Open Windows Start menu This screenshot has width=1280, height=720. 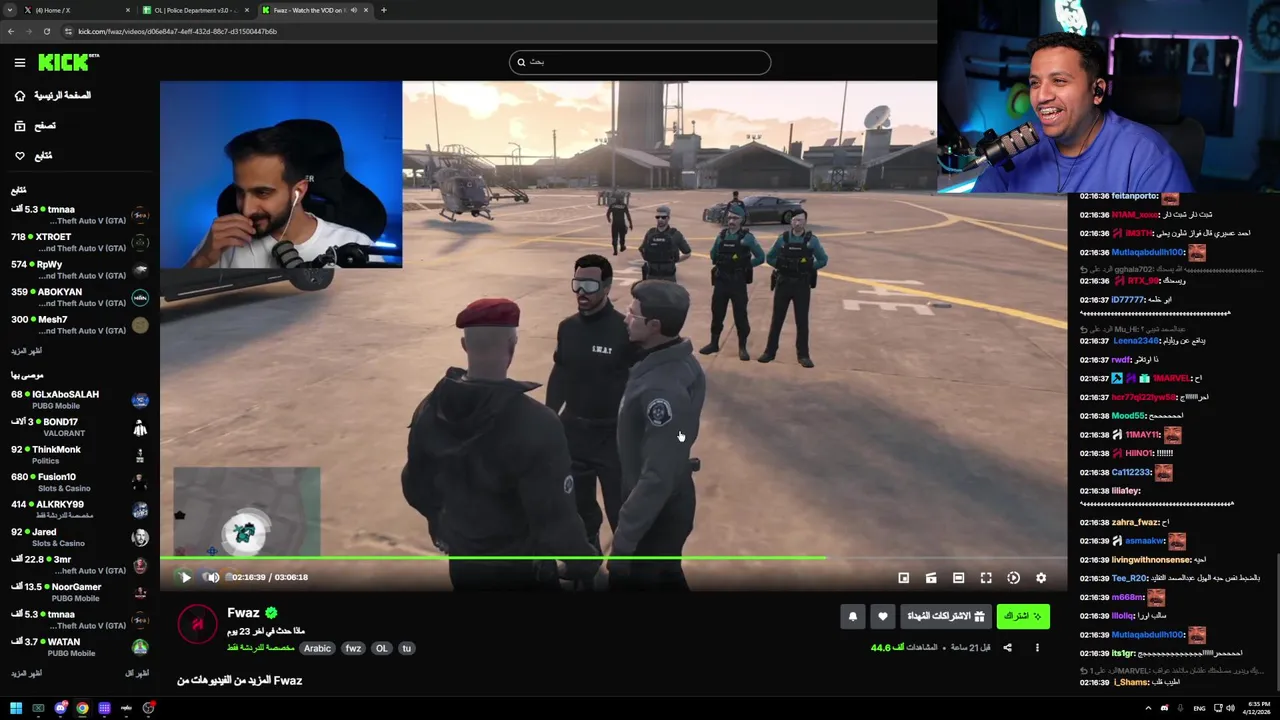pyautogui.click(x=16, y=708)
